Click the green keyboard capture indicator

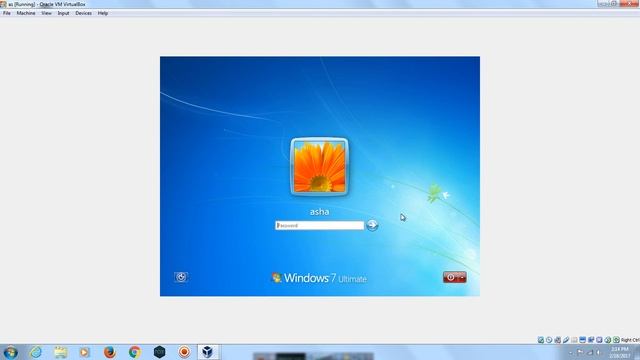[616, 340]
